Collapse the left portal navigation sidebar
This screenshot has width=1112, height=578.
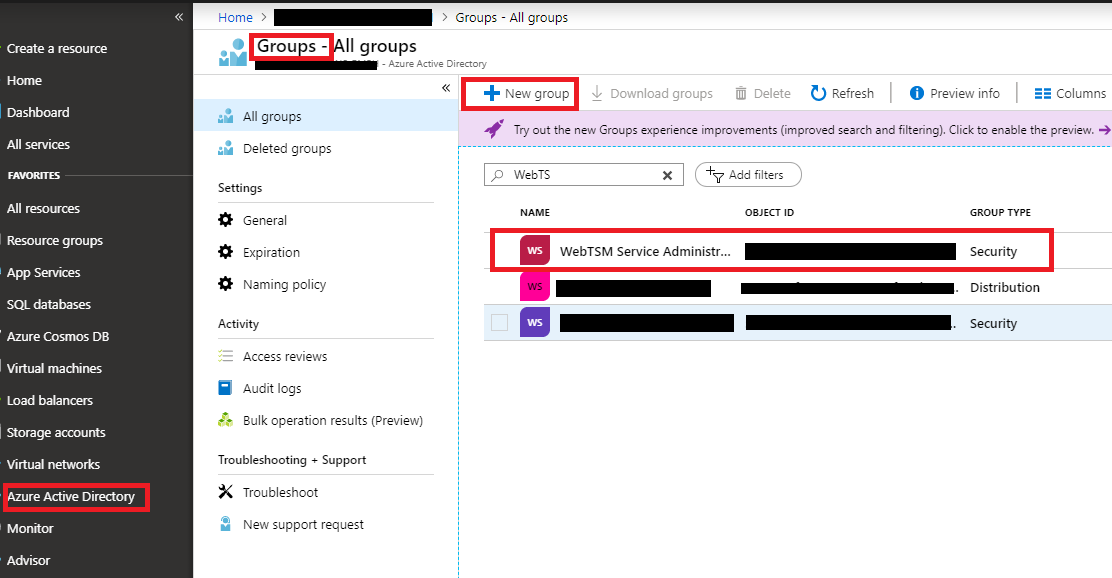(178, 17)
